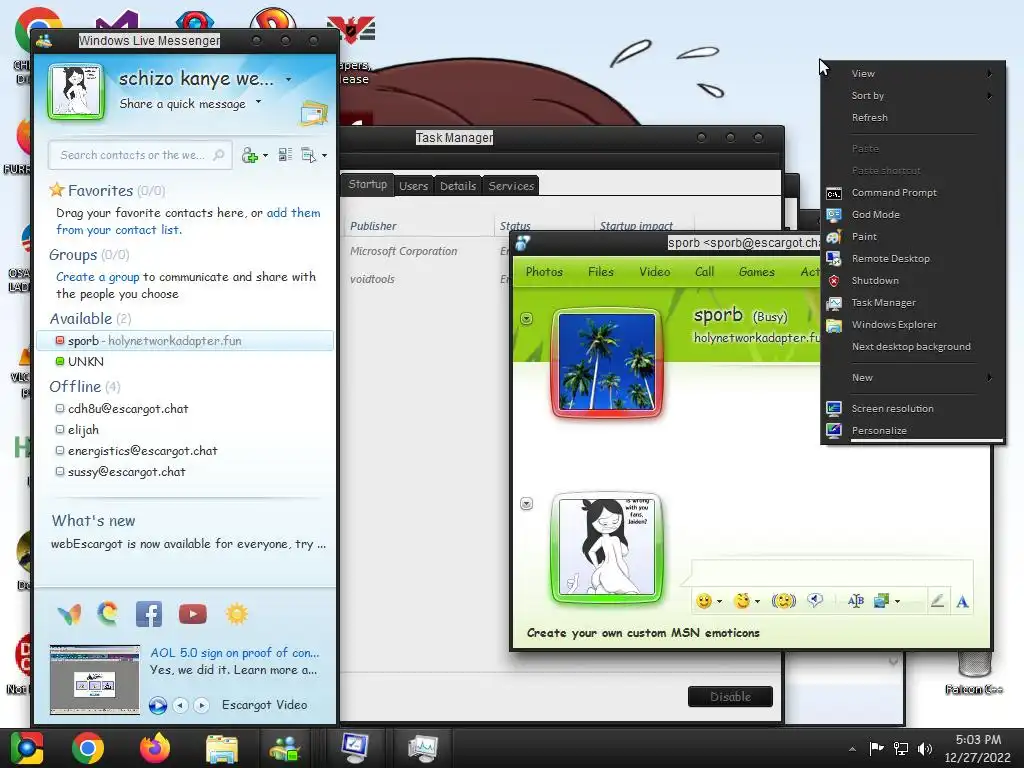Click the voice clip icon in chat toolbar
This screenshot has height=768, width=1024.
point(815,600)
